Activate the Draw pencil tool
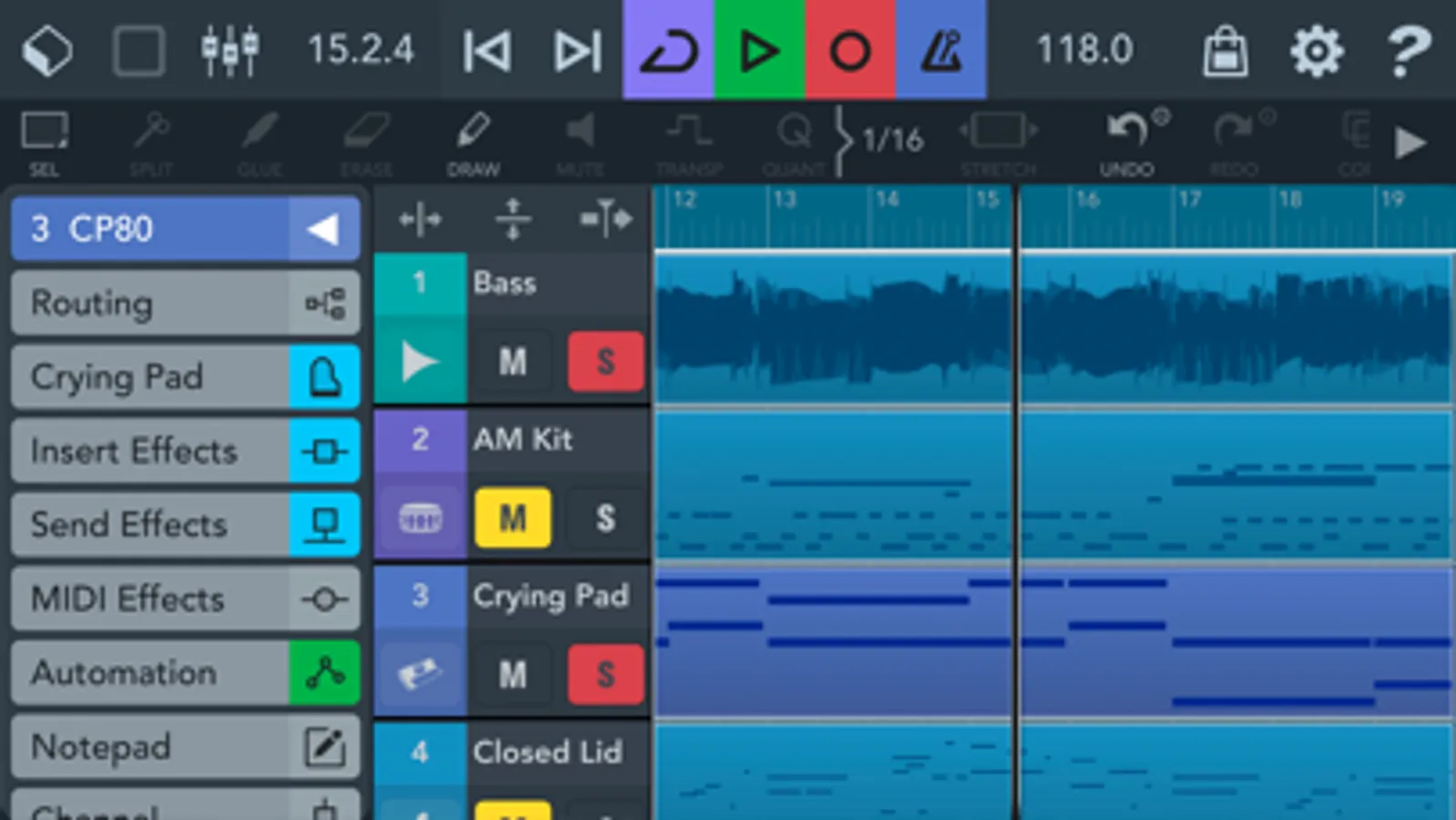This screenshot has width=1456, height=820. (x=473, y=143)
